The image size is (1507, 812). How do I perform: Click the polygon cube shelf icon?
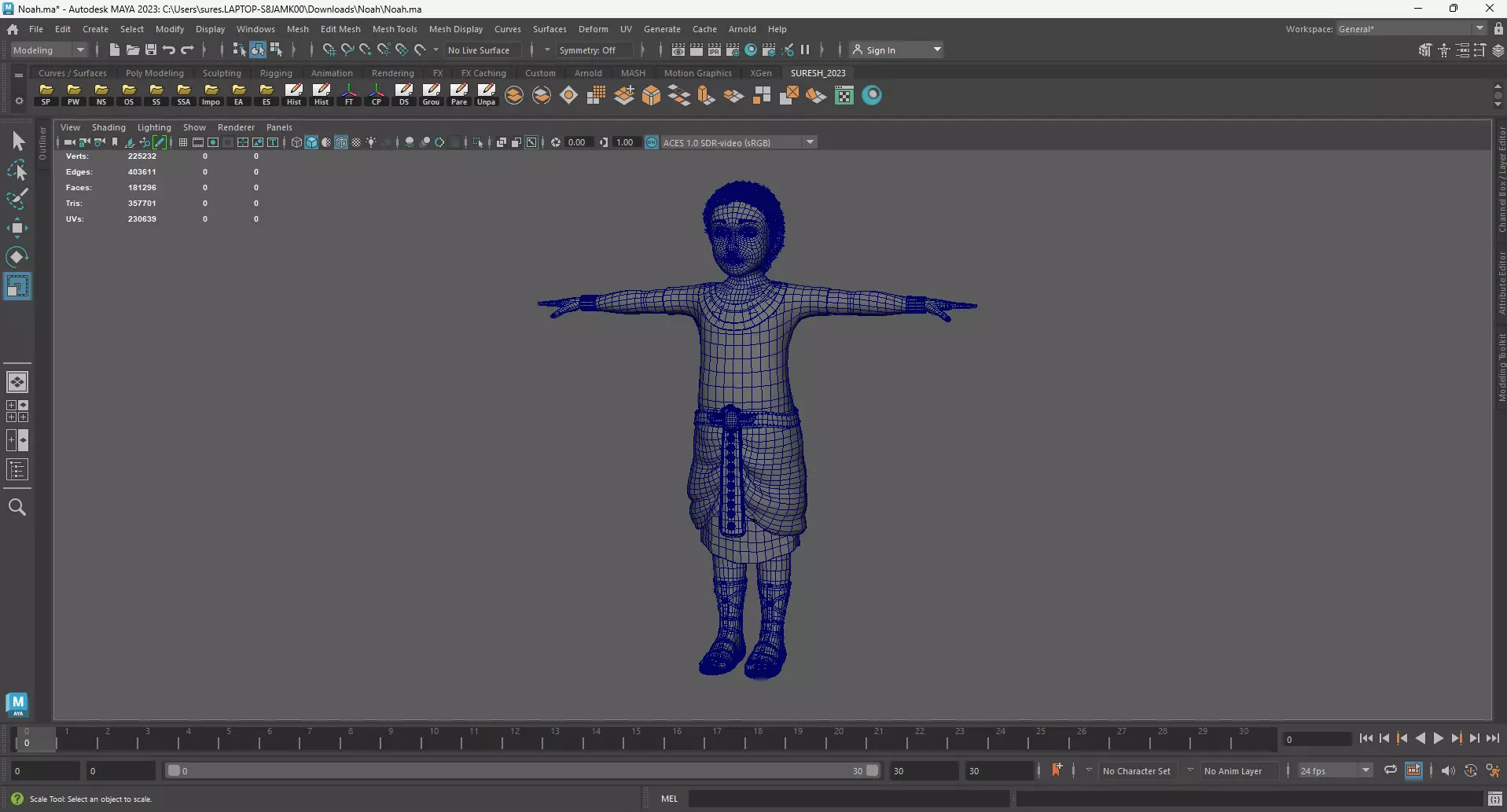click(652, 95)
